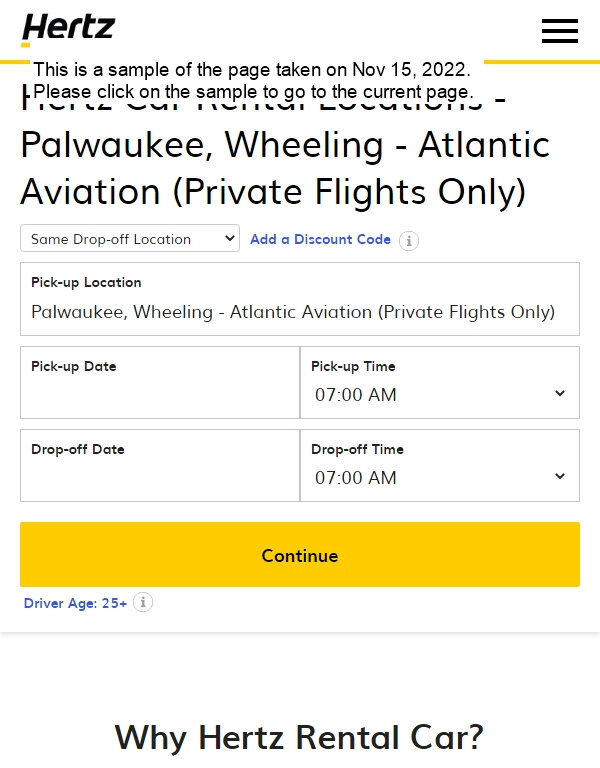
Task: Click the Hertz logo
Action: pyautogui.click(x=68, y=29)
